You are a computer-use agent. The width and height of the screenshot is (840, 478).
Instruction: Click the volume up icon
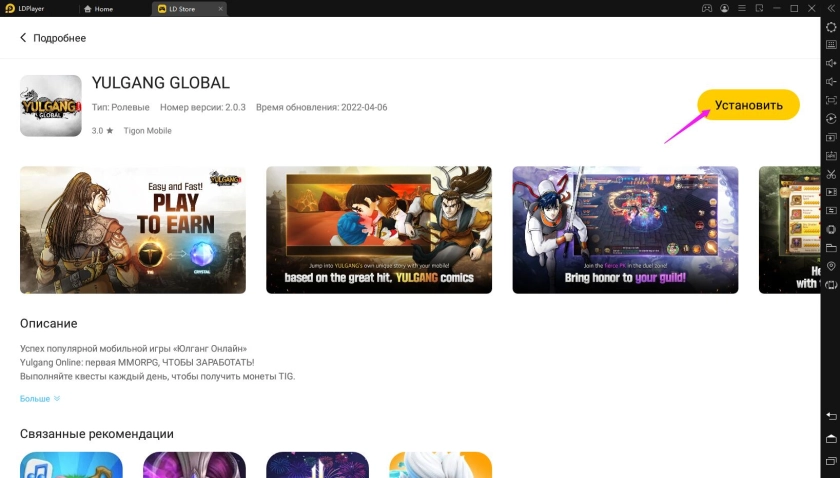point(831,63)
